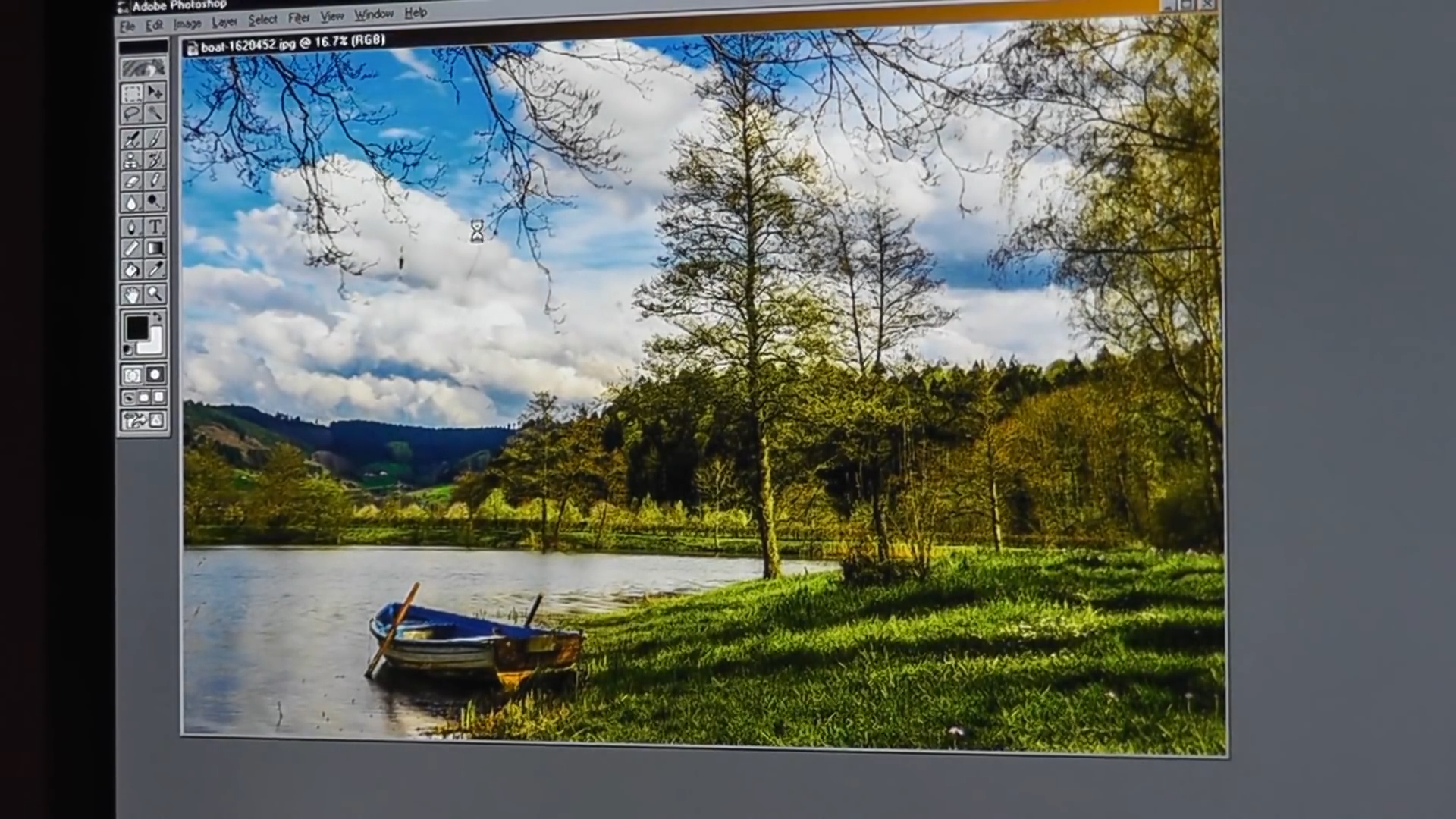Switch to Quick Mask mode
Screen dimensions: 1456x819
[x=155, y=375]
